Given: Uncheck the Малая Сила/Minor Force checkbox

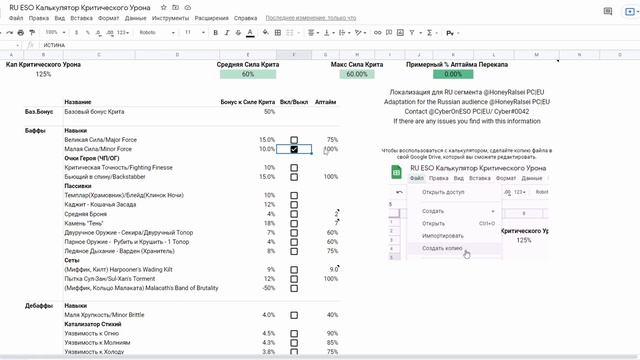Looking at the screenshot, I should click(294, 149).
